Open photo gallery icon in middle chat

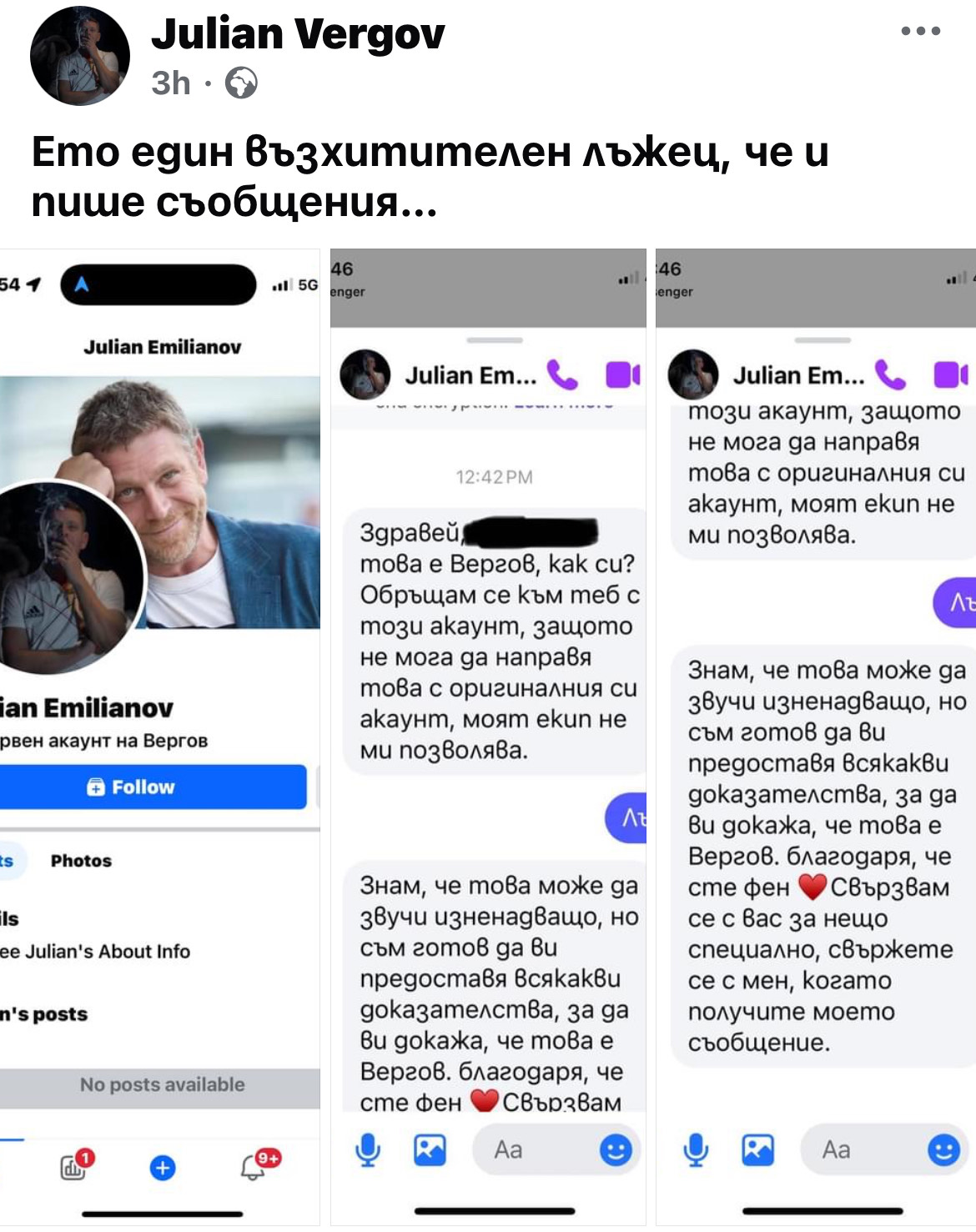pyautogui.click(x=430, y=1149)
